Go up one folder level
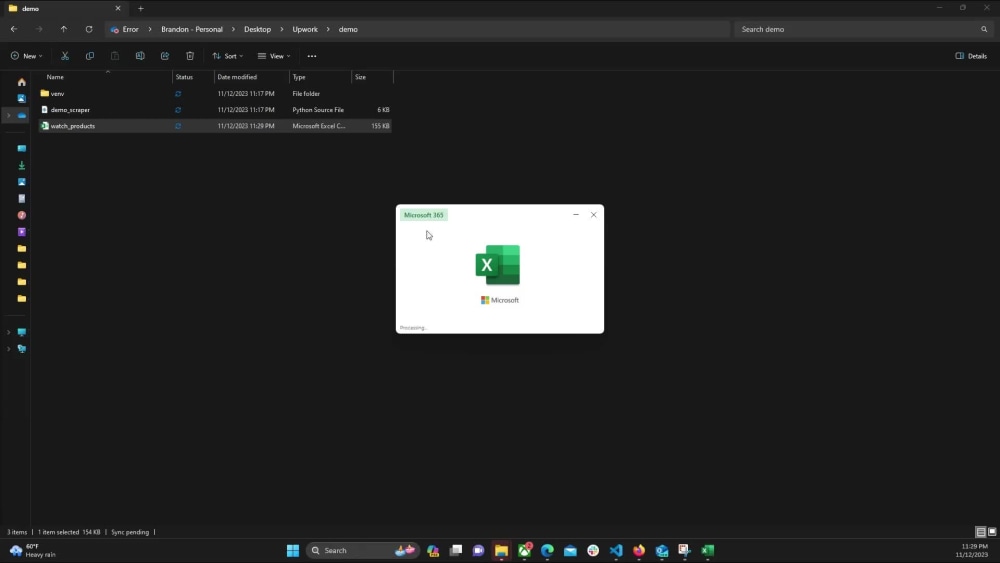Viewport: 1000px width, 563px height. (64, 29)
